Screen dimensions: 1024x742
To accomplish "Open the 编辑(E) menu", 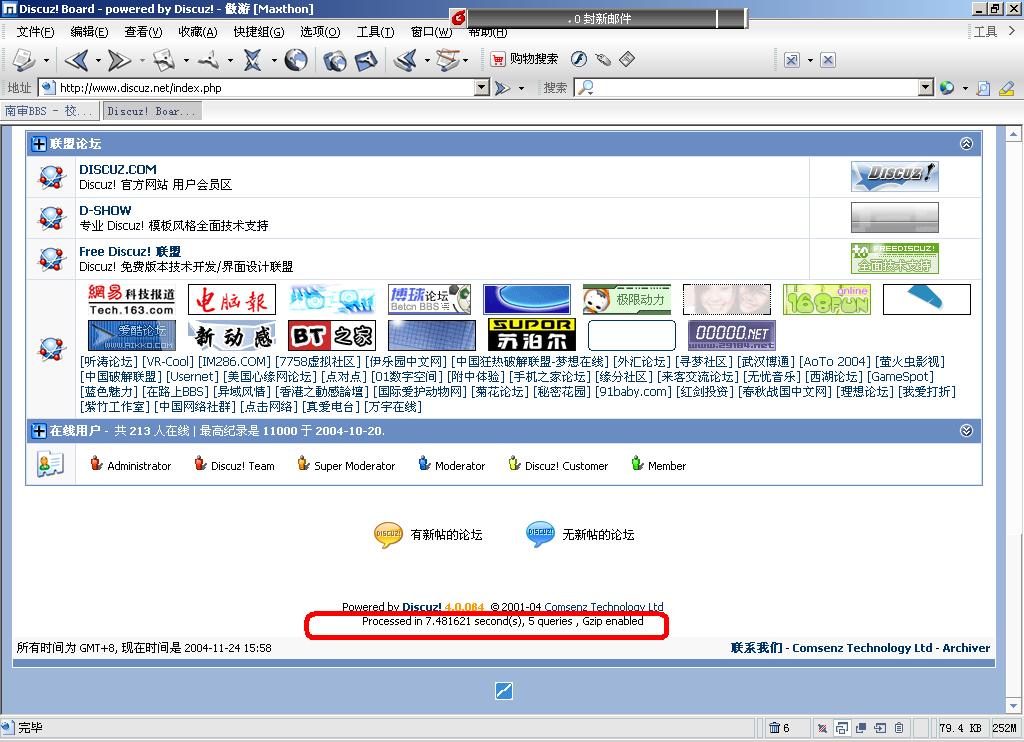I will click(x=89, y=31).
